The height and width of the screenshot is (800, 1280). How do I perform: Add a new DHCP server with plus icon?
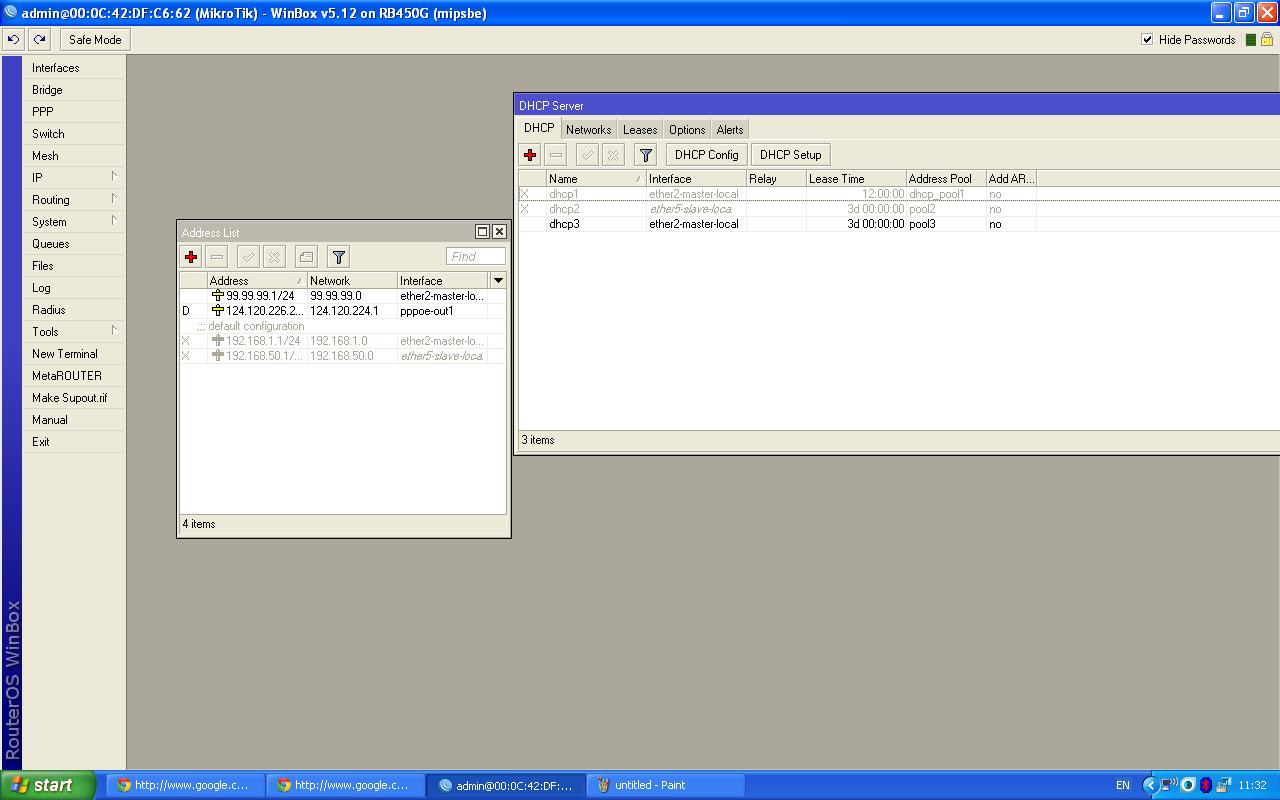(530, 155)
